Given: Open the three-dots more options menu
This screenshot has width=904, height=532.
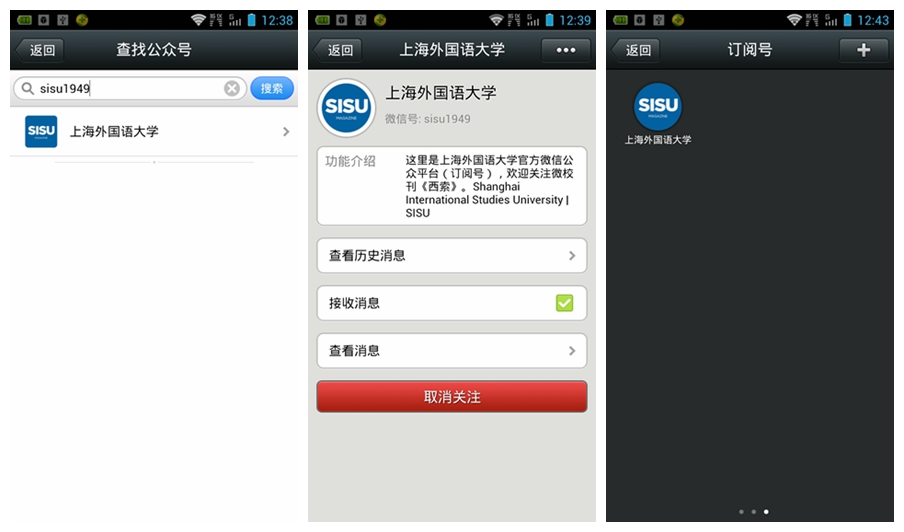Looking at the screenshot, I should tap(566, 50).
